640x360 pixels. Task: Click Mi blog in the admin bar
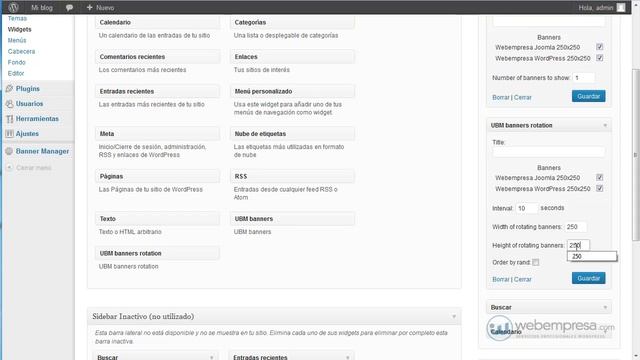[x=42, y=8]
